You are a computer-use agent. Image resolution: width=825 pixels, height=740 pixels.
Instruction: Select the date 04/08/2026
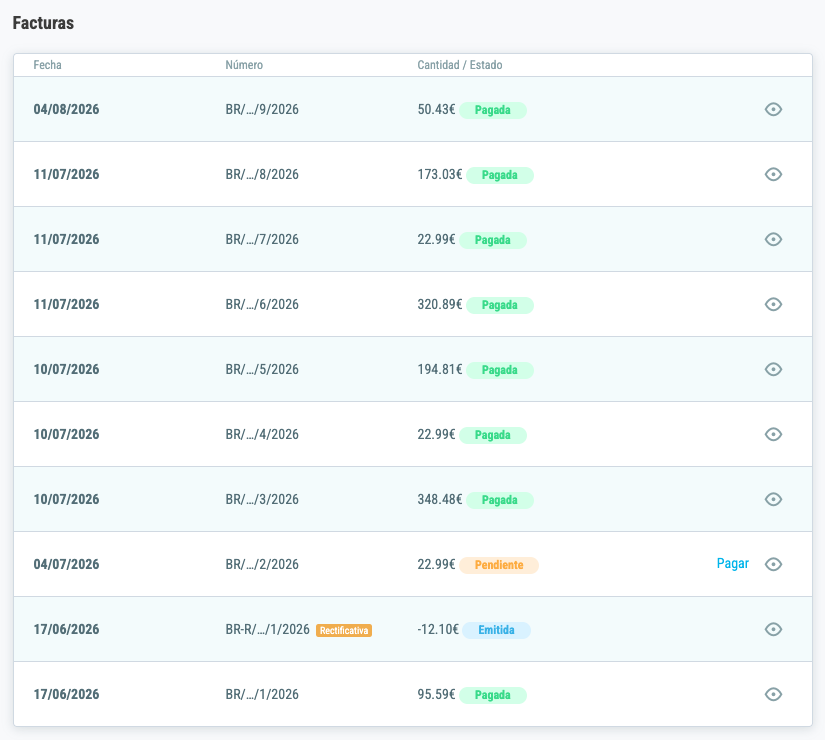(66, 109)
